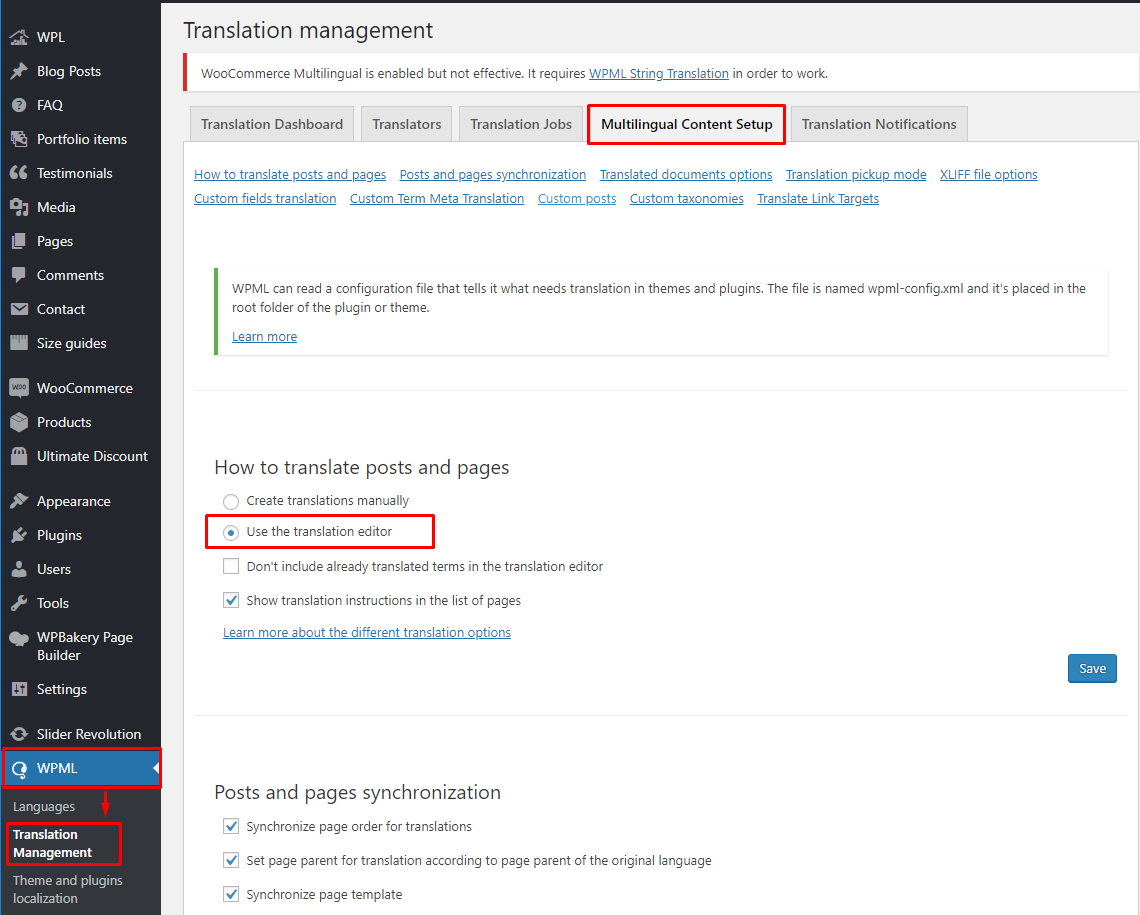Click the WPML menu collapse arrow
This screenshot has height=915, width=1140.
point(156,768)
